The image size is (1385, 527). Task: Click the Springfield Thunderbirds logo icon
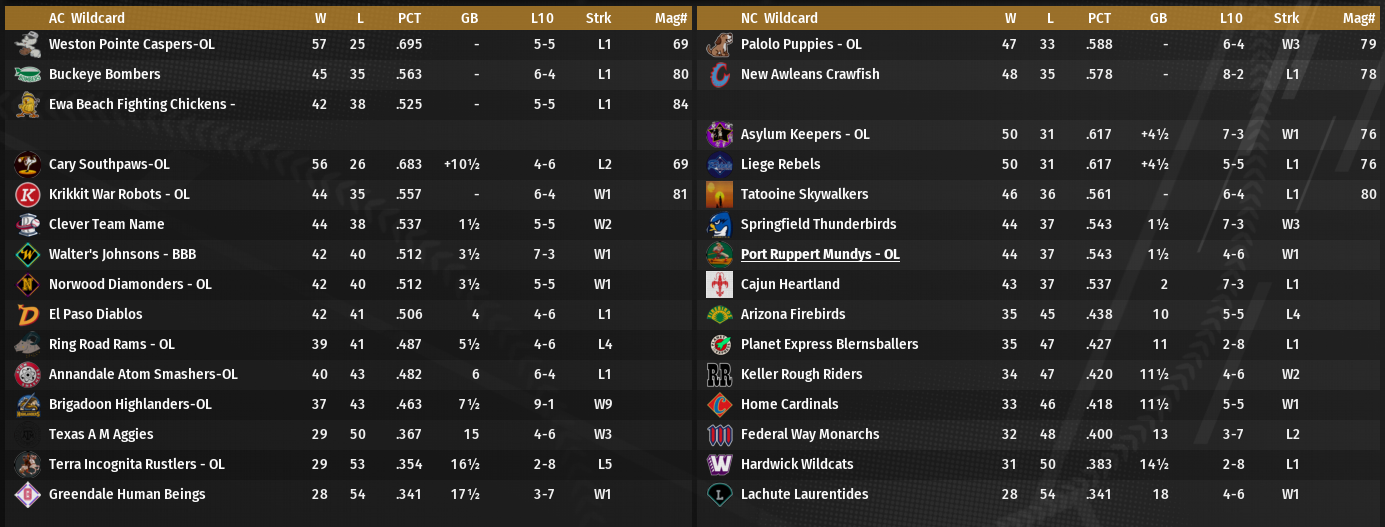tap(719, 224)
